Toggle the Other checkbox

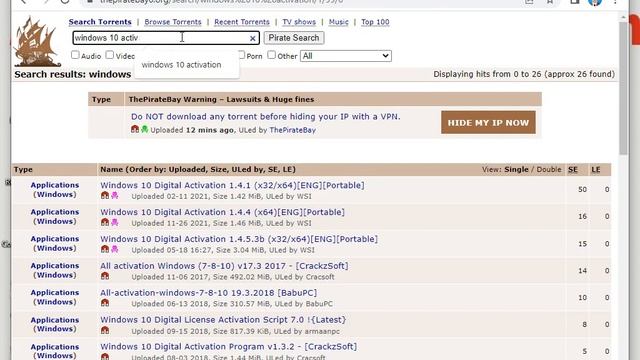coord(271,55)
